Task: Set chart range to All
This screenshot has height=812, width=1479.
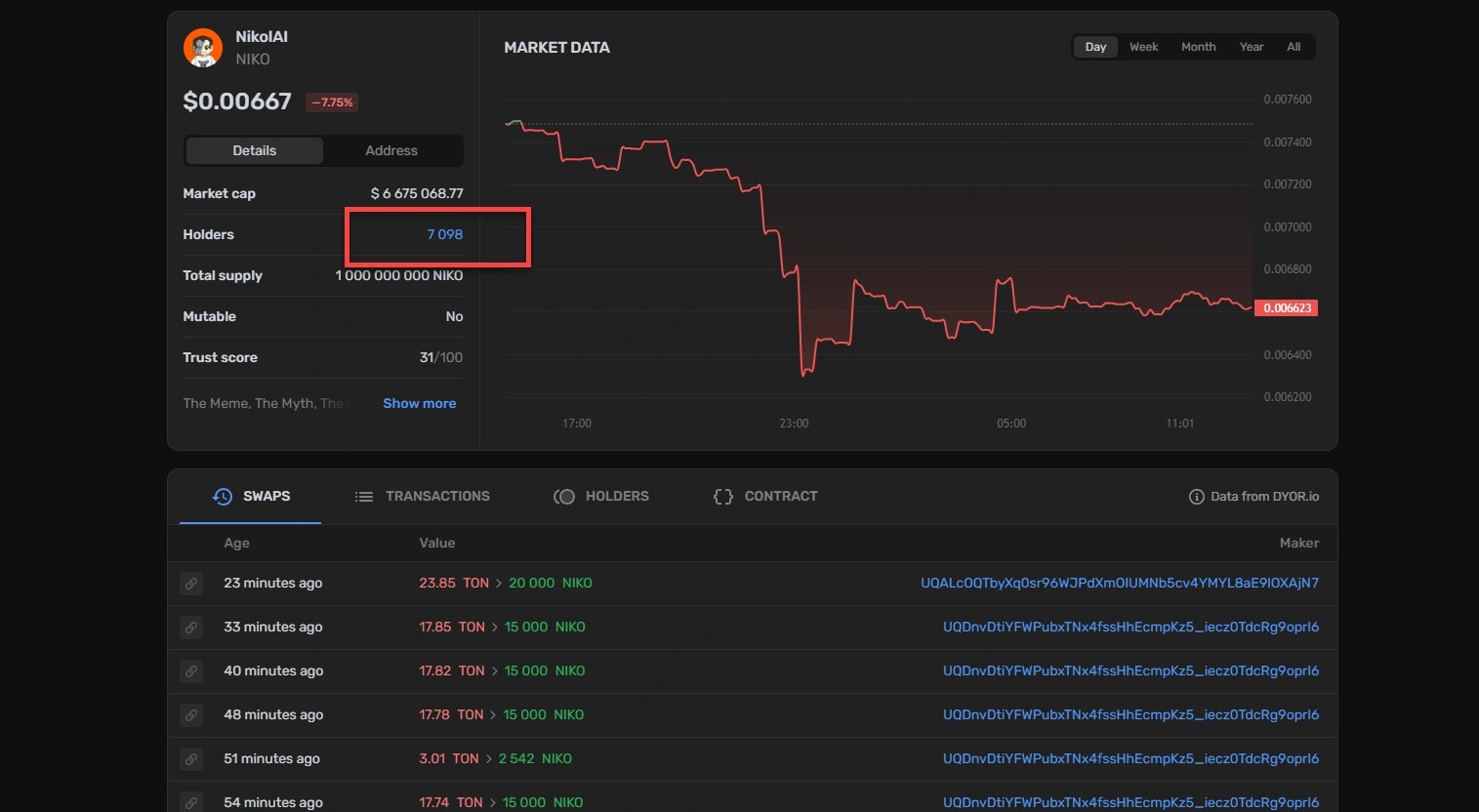Action: (1293, 47)
